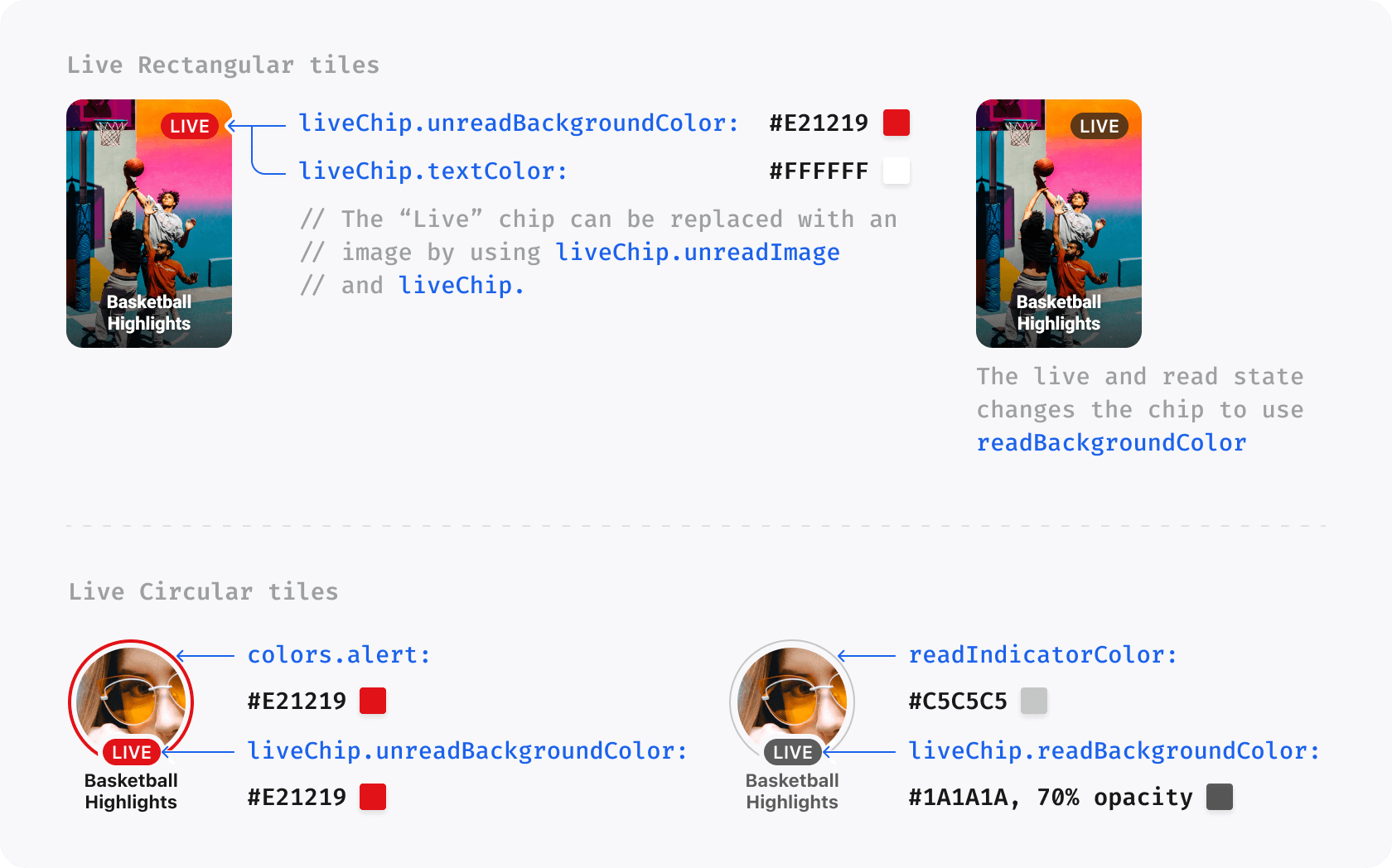Click the liveChip.textColor property label

coord(433,171)
